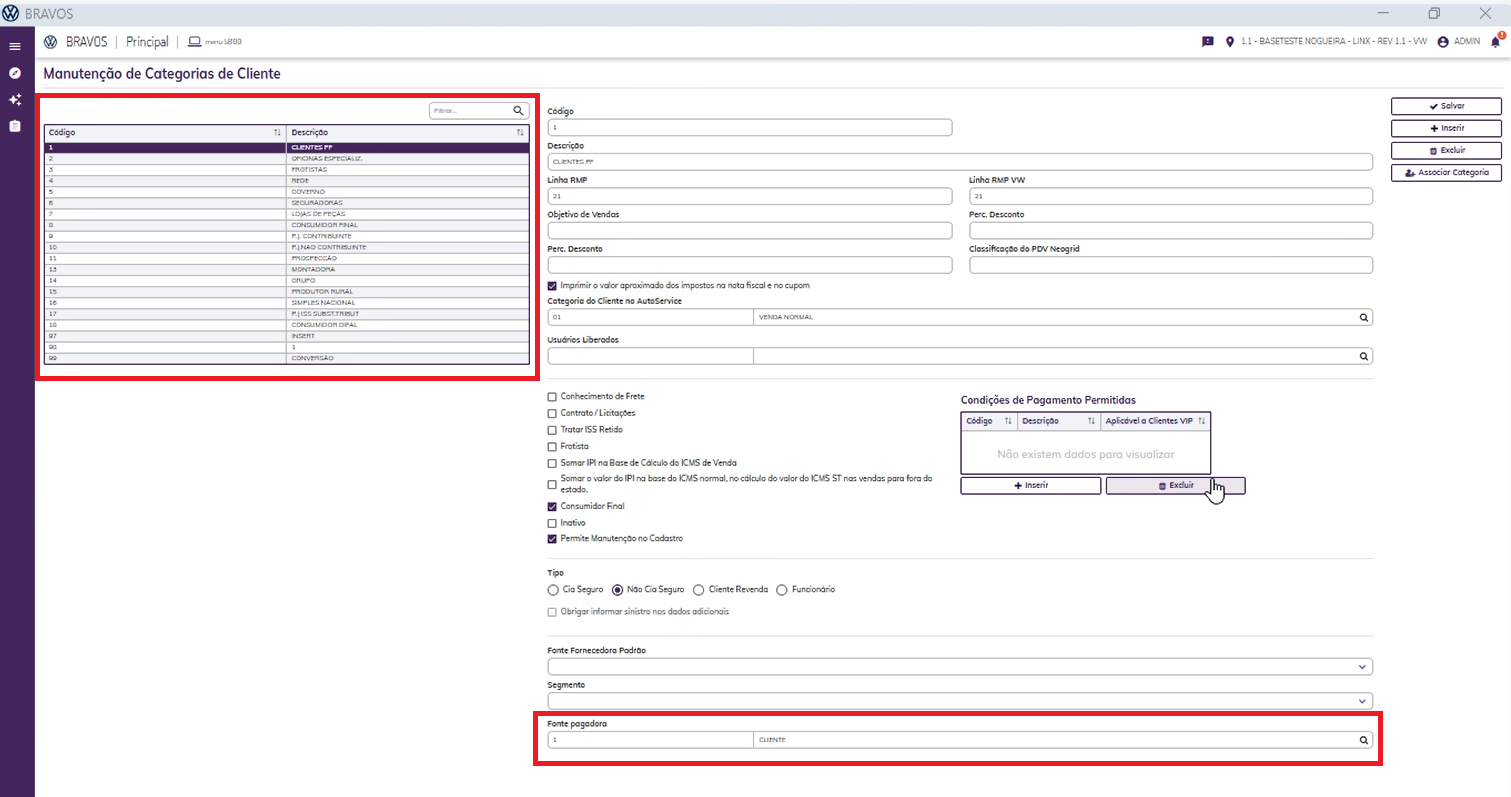Edit the Descrição field containing CLIENTES FF
1511x797 pixels.
[x=960, y=161]
